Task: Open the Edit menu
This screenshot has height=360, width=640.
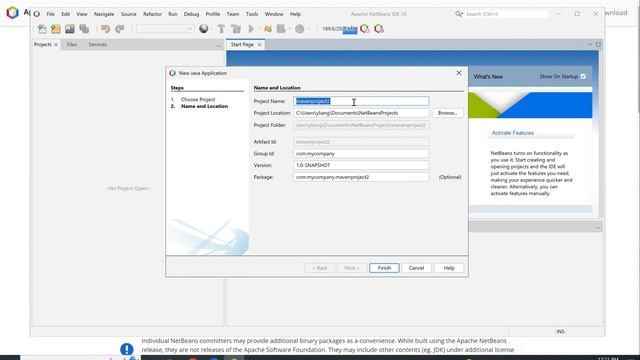Action: click(66, 14)
